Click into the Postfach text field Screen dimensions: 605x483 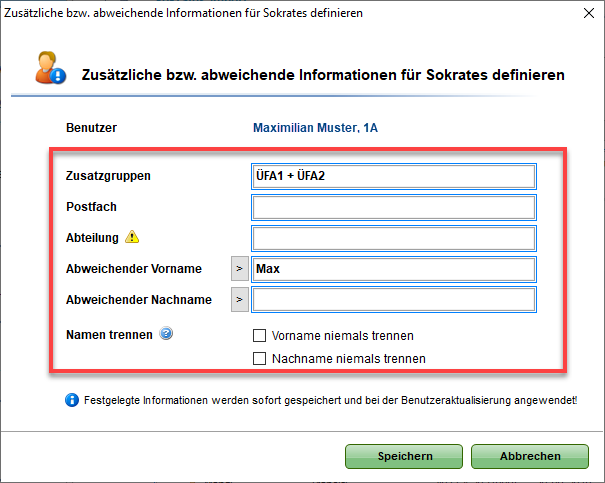coord(394,208)
